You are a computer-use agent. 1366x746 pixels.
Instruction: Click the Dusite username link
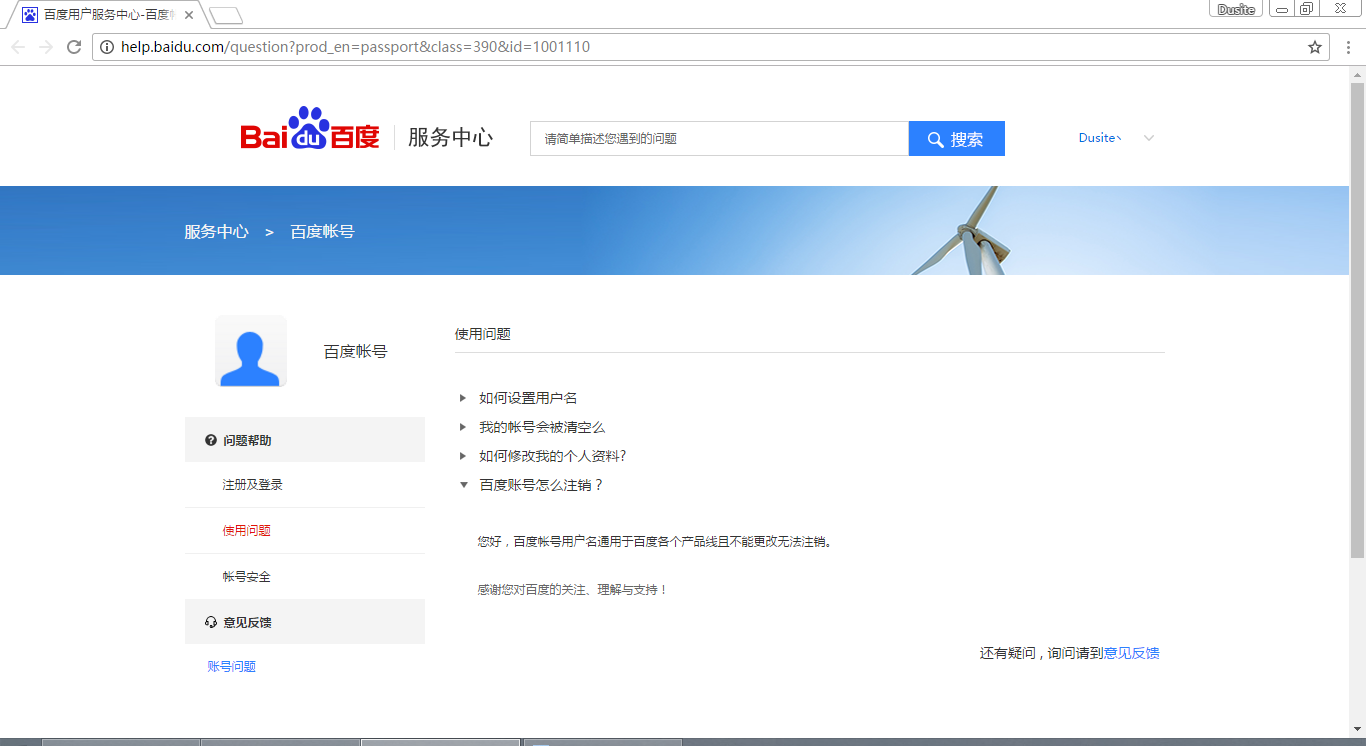point(1099,138)
